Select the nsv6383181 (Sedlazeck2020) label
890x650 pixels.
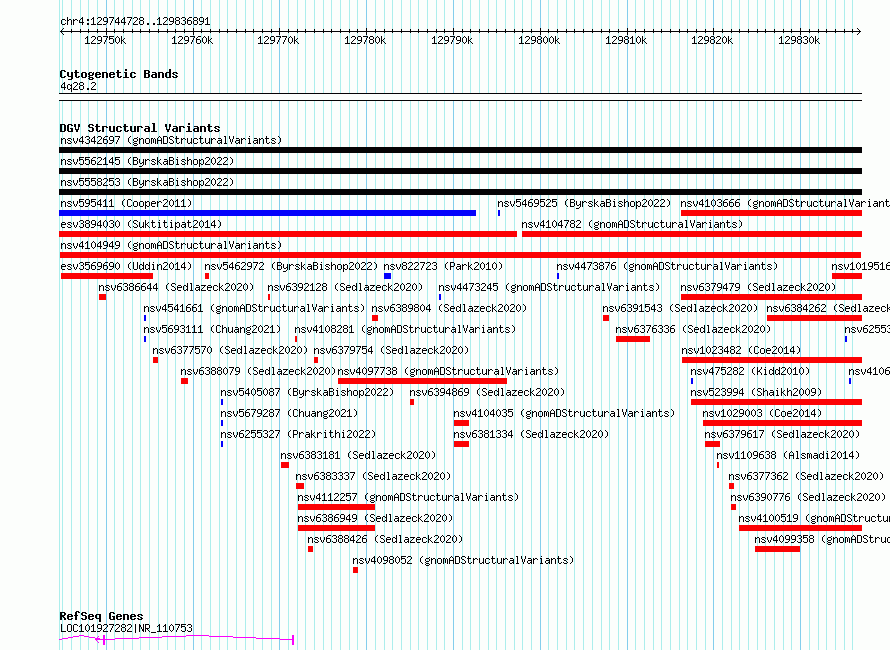pos(358,455)
